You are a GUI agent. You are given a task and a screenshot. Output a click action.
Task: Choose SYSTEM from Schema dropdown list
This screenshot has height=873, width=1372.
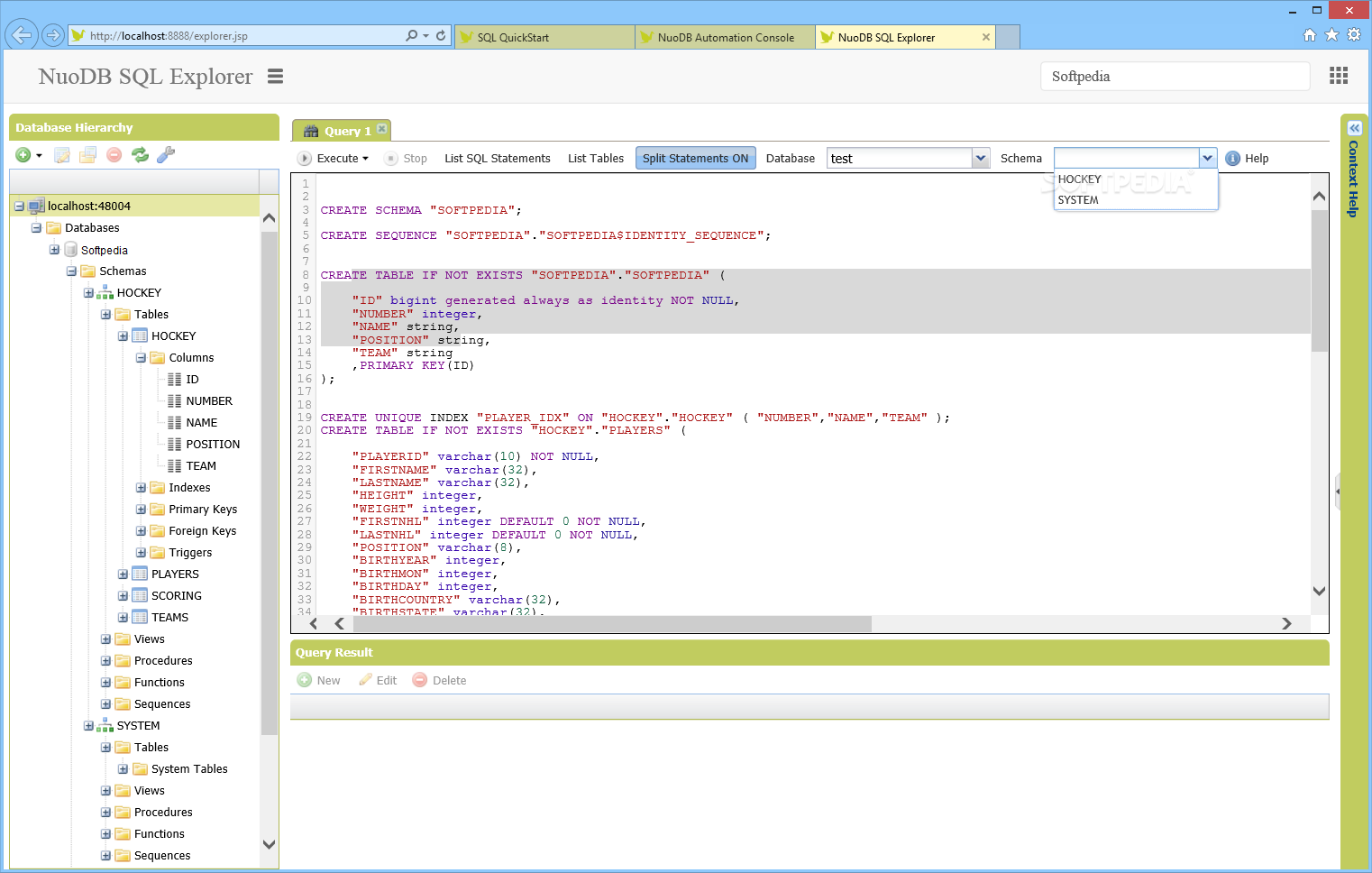pyautogui.click(x=1136, y=200)
